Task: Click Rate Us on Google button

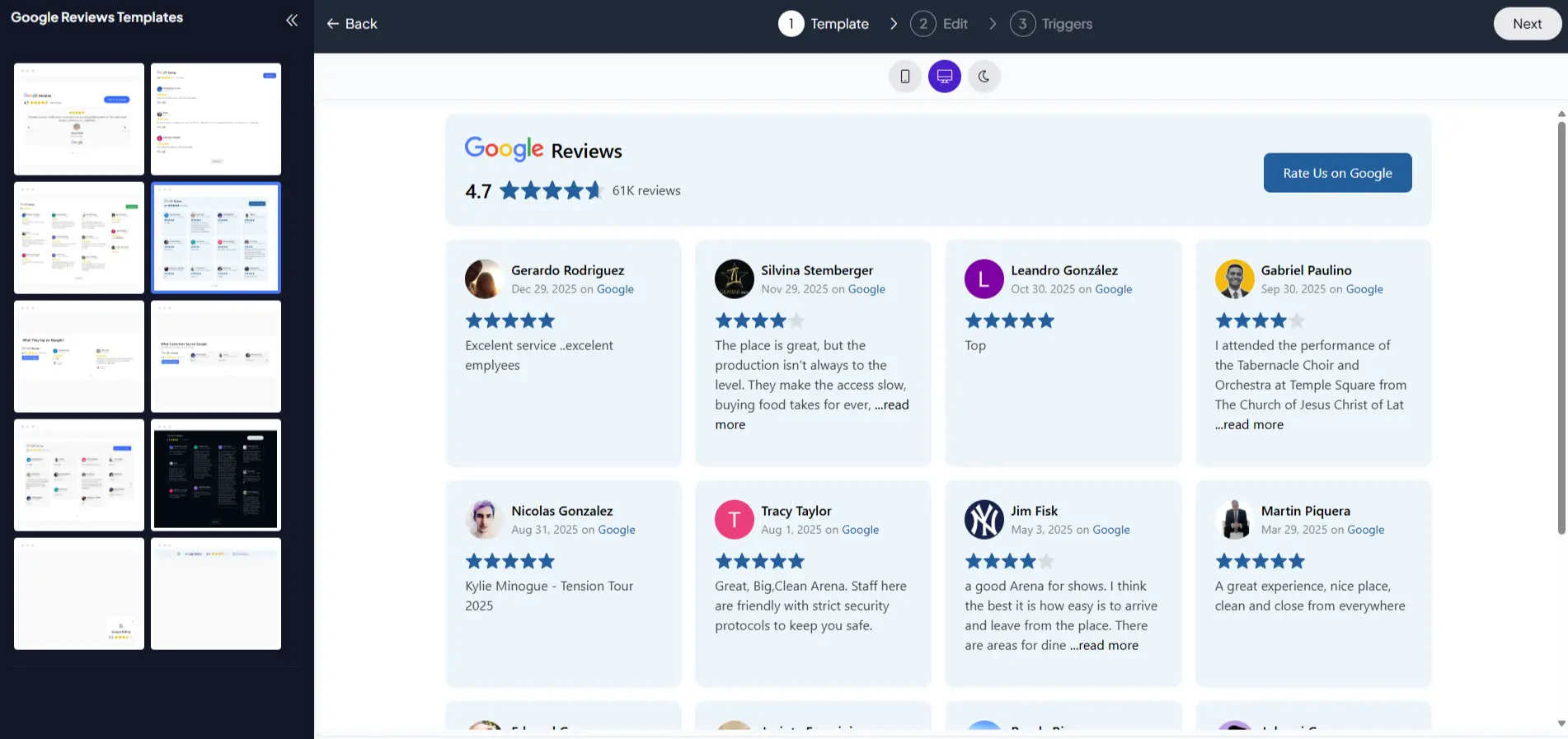Action: [x=1337, y=173]
